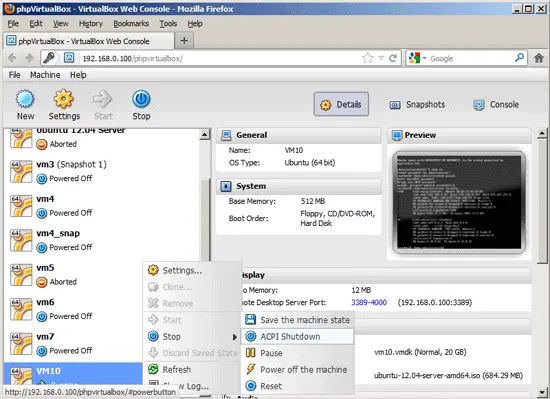550x399 pixels.
Task: Click the vm3 OS icon
Action: tap(21, 171)
